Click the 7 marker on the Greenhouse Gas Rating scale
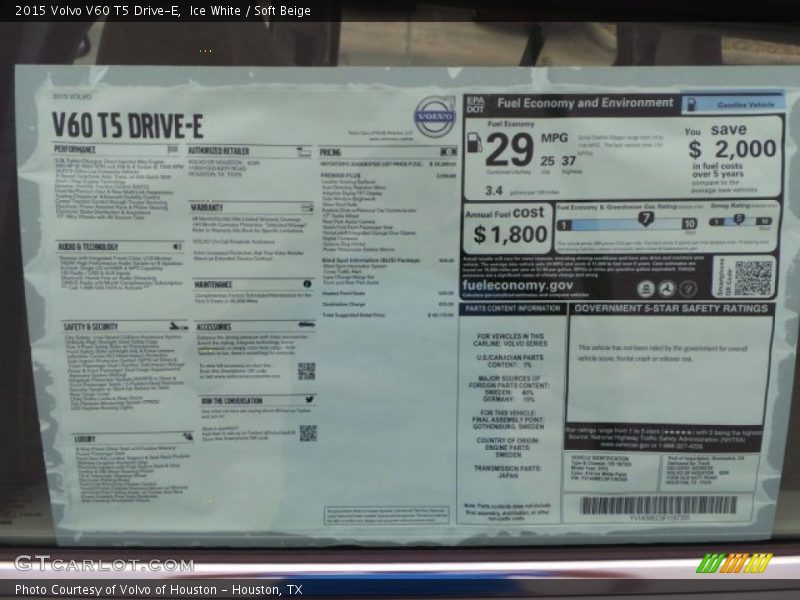The height and width of the screenshot is (600, 800). [x=645, y=219]
